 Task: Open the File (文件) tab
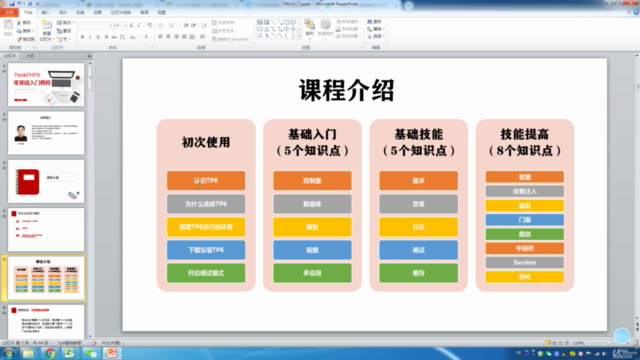click(x=9, y=13)
